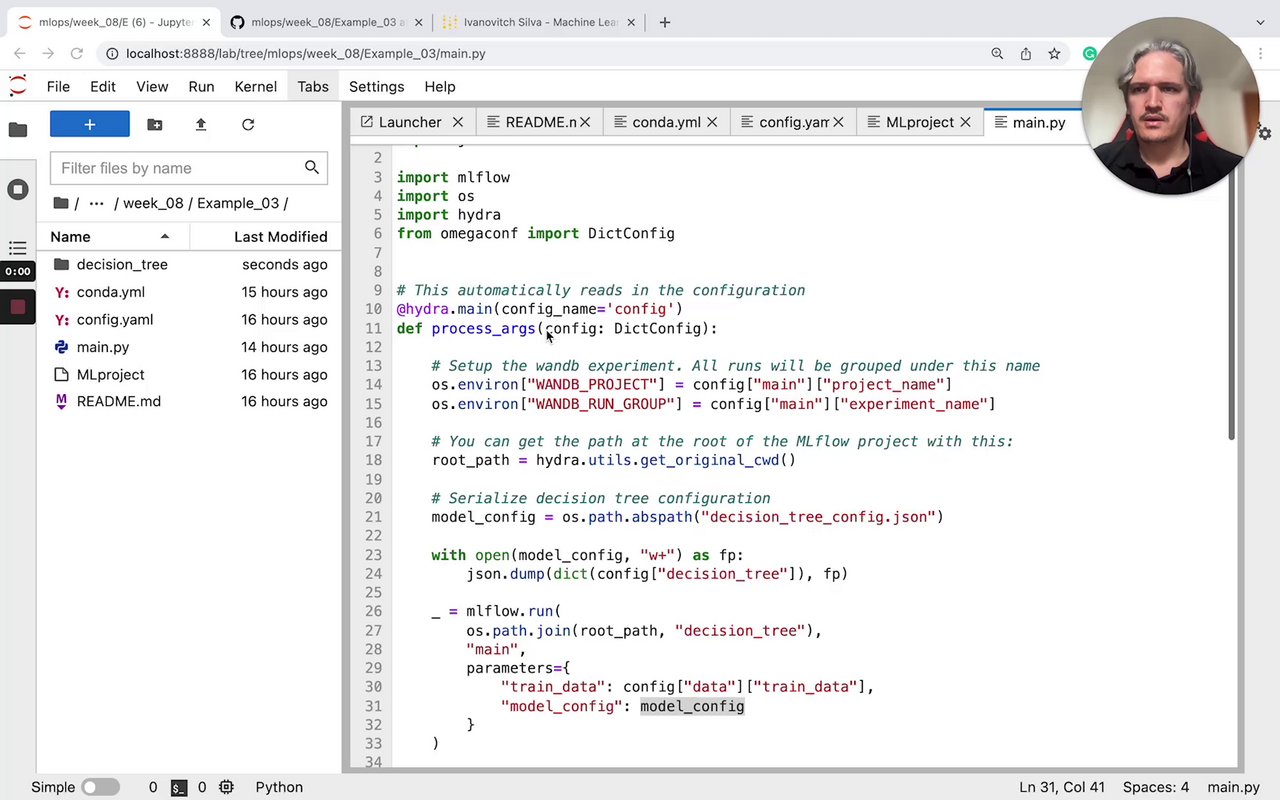Open the Kernel menu
Image resolution: width=1280 pixels, height=800 pixels.
[256, 87]
